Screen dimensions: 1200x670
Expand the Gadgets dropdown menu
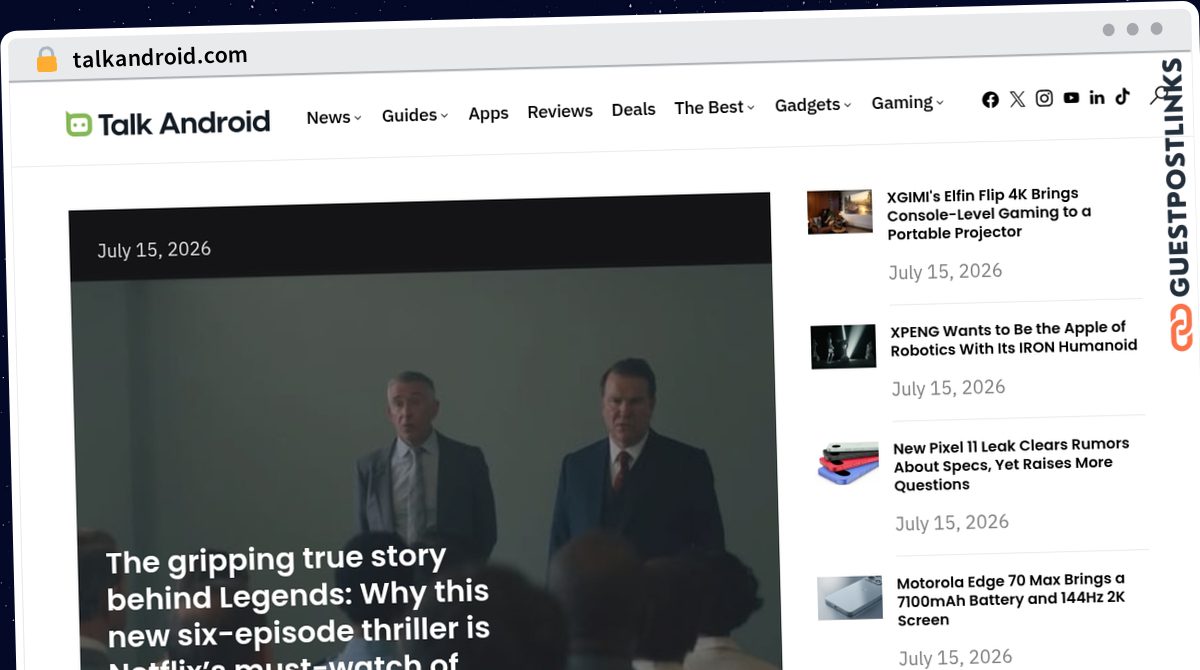tap(813, 105)
